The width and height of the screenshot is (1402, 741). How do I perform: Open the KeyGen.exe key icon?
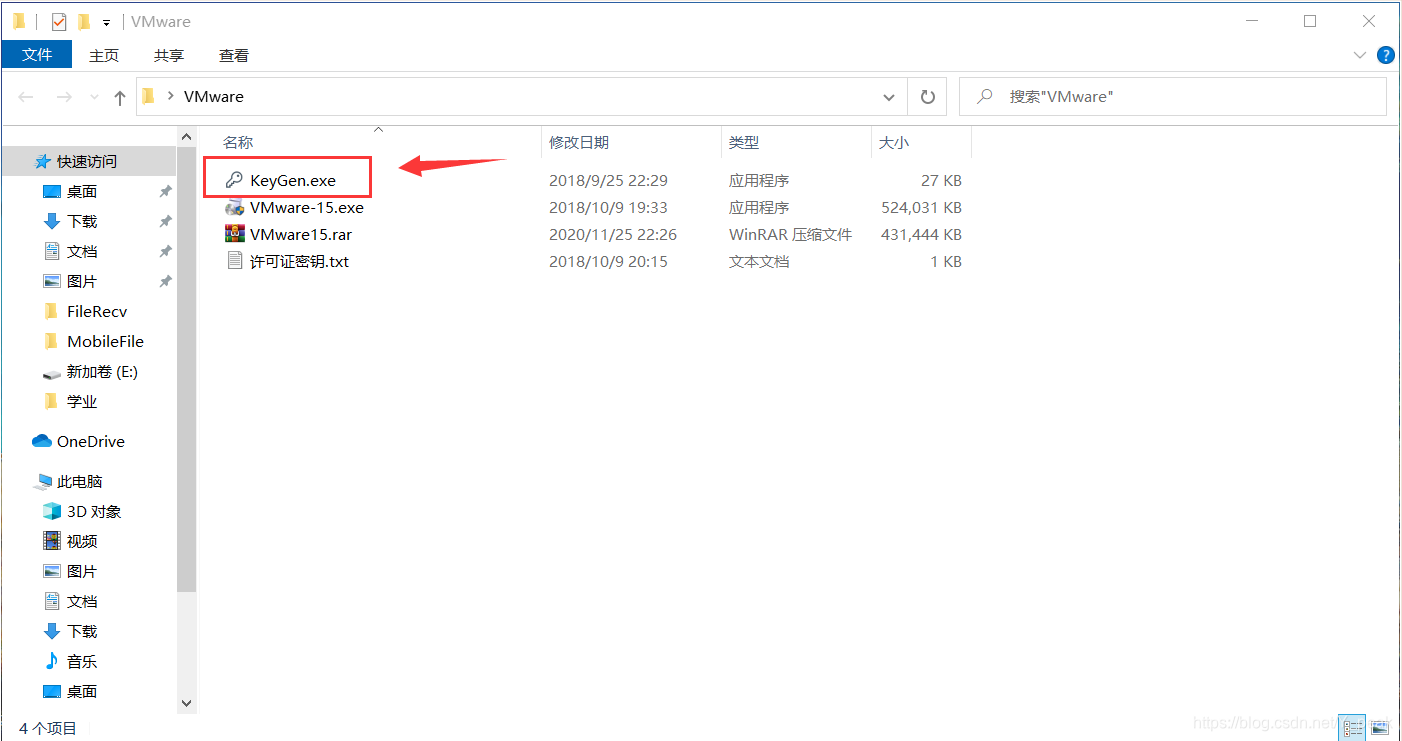(234, 181)
